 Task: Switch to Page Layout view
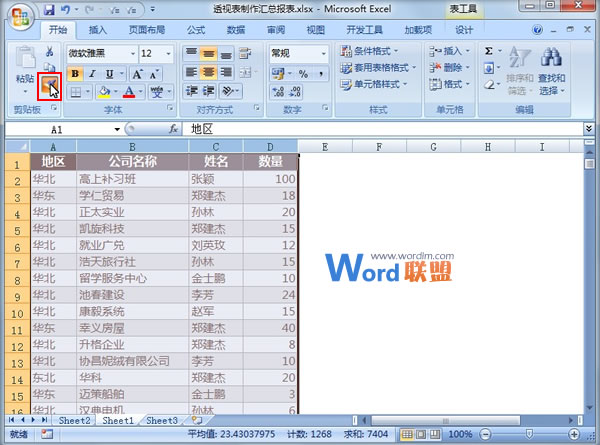click(x=421, y=434)
